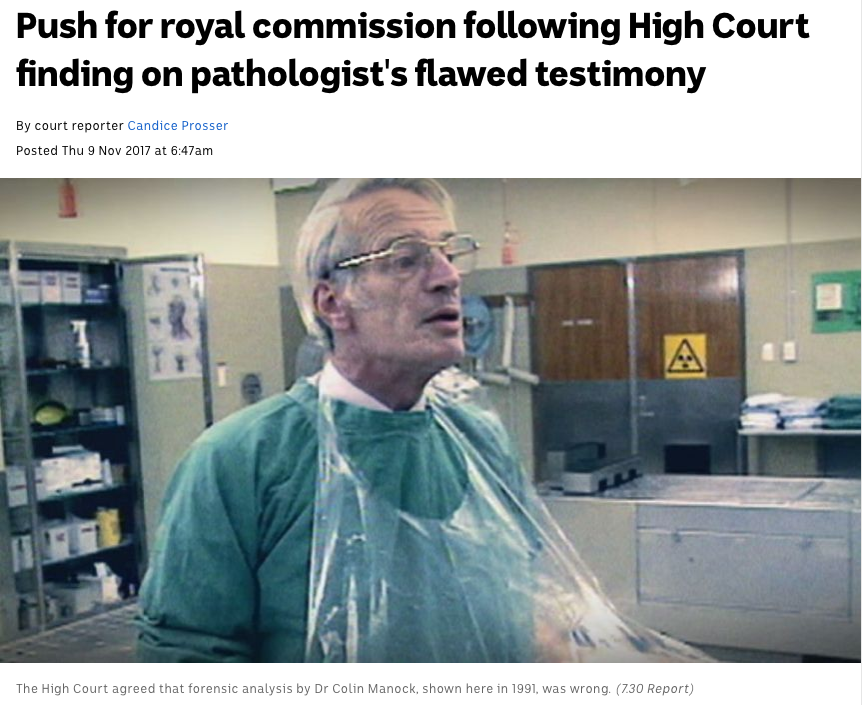Click the 'Dr Colin Manock' name in caption
The image size is (866, 705).
(x=361, y=689)
